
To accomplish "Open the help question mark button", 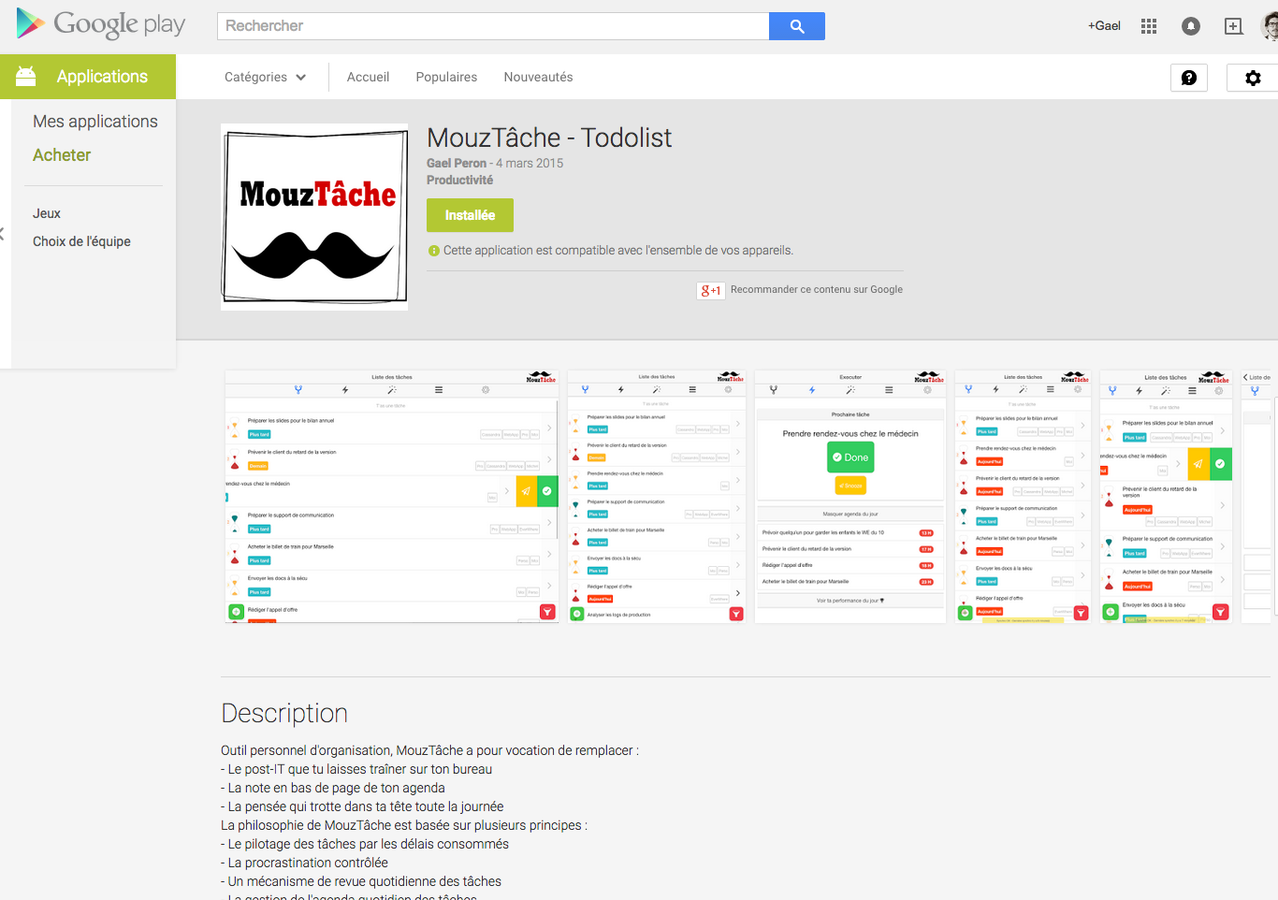I will tap(1189, 78).
